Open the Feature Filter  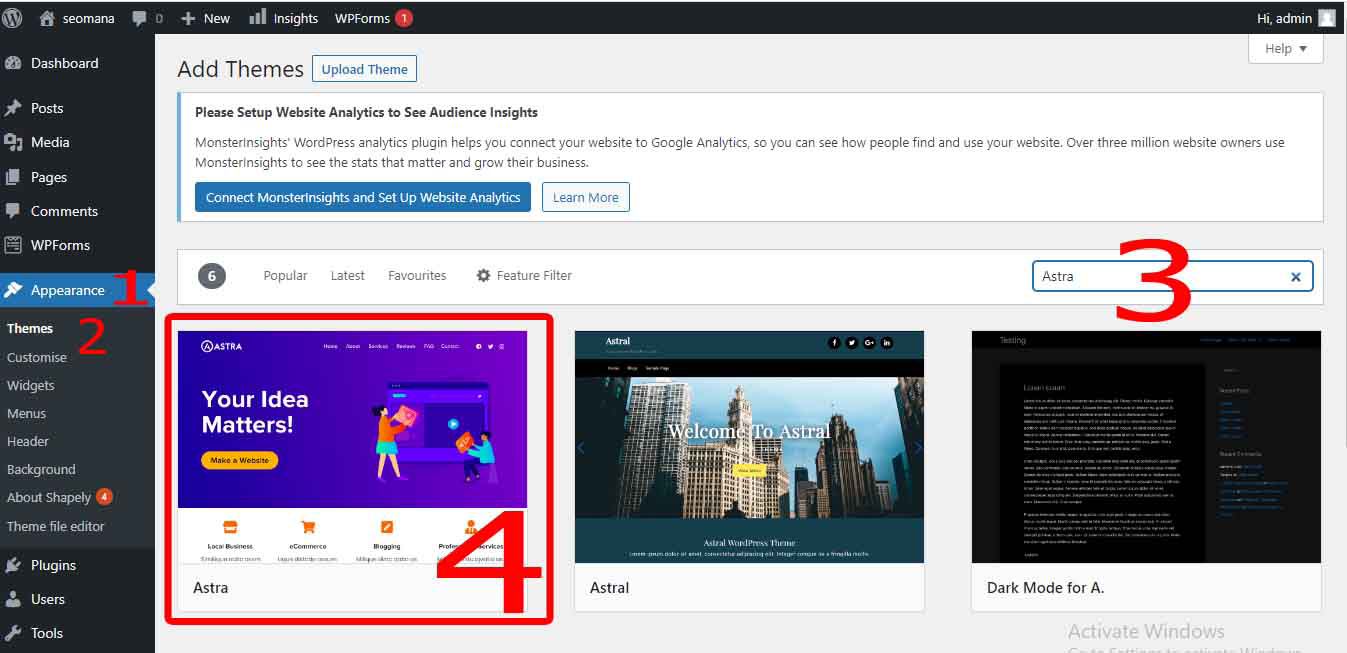click(x=524, y=275)
